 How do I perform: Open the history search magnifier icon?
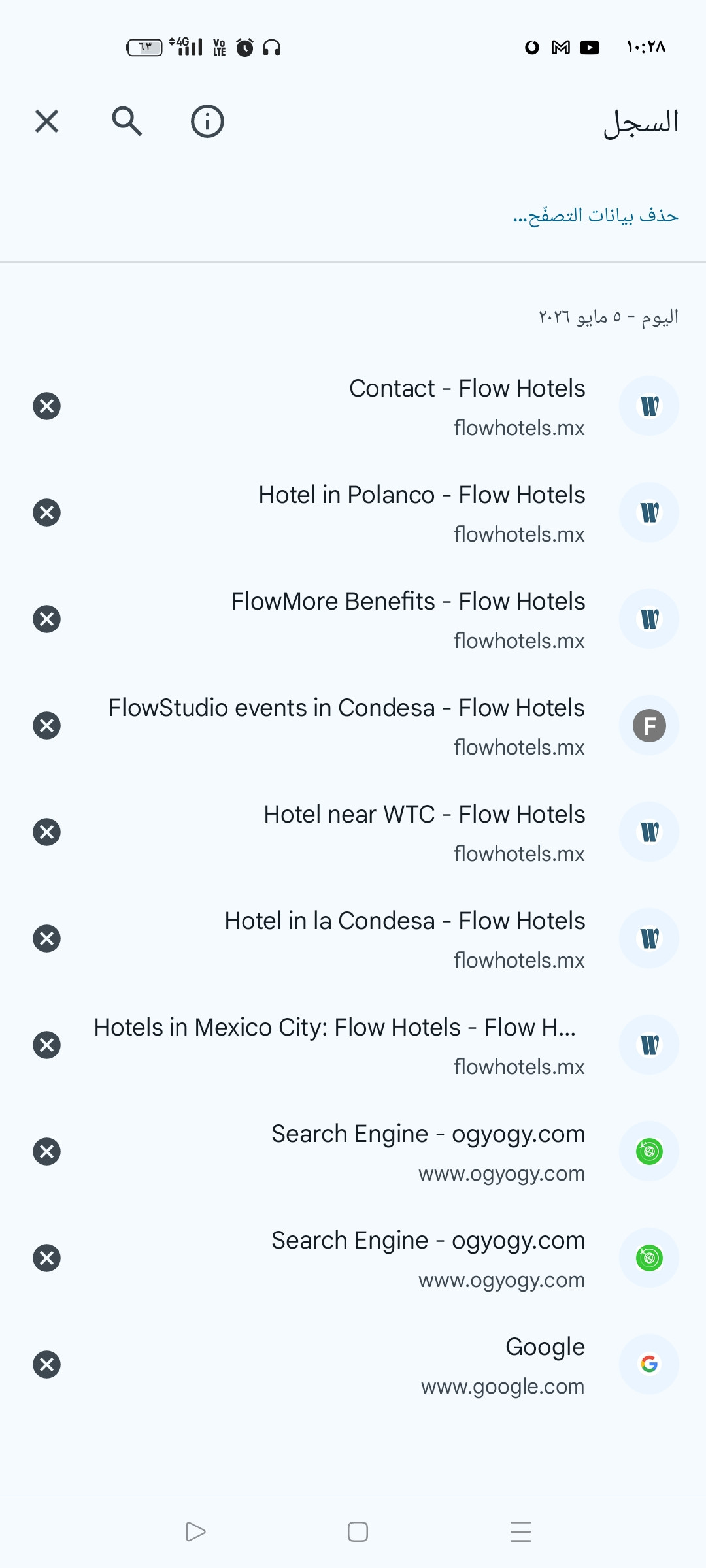tap(127, 122)
